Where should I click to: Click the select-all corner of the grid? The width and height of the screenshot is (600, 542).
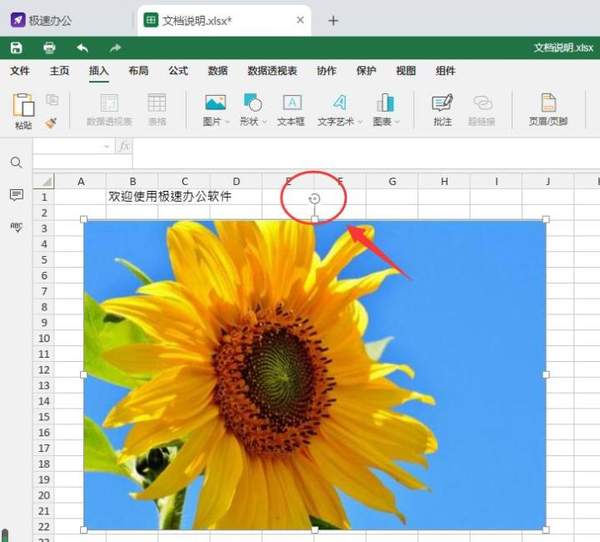[44, 181]
